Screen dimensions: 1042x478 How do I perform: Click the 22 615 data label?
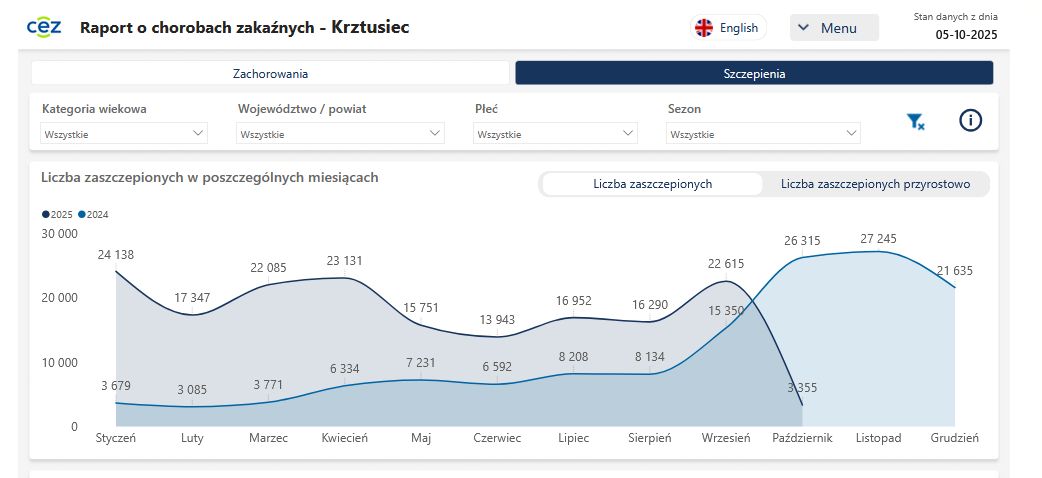[x=726, y=264]
